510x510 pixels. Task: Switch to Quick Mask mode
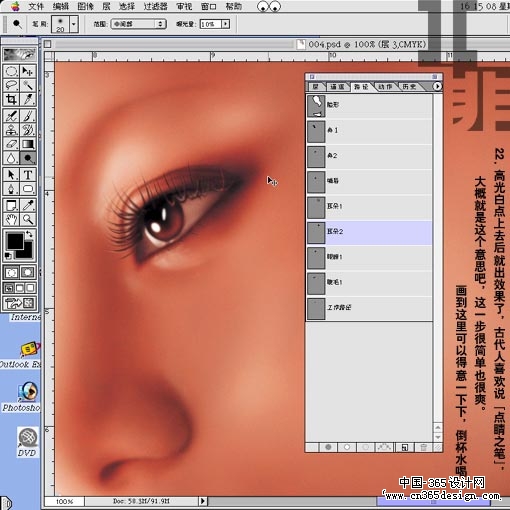[x=28, y=272]
